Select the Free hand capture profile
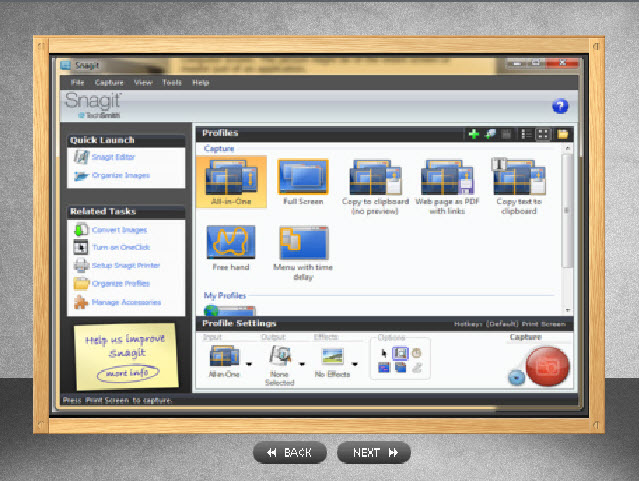The width and height of the screenshot is (639, 481). tap(231, 248)
